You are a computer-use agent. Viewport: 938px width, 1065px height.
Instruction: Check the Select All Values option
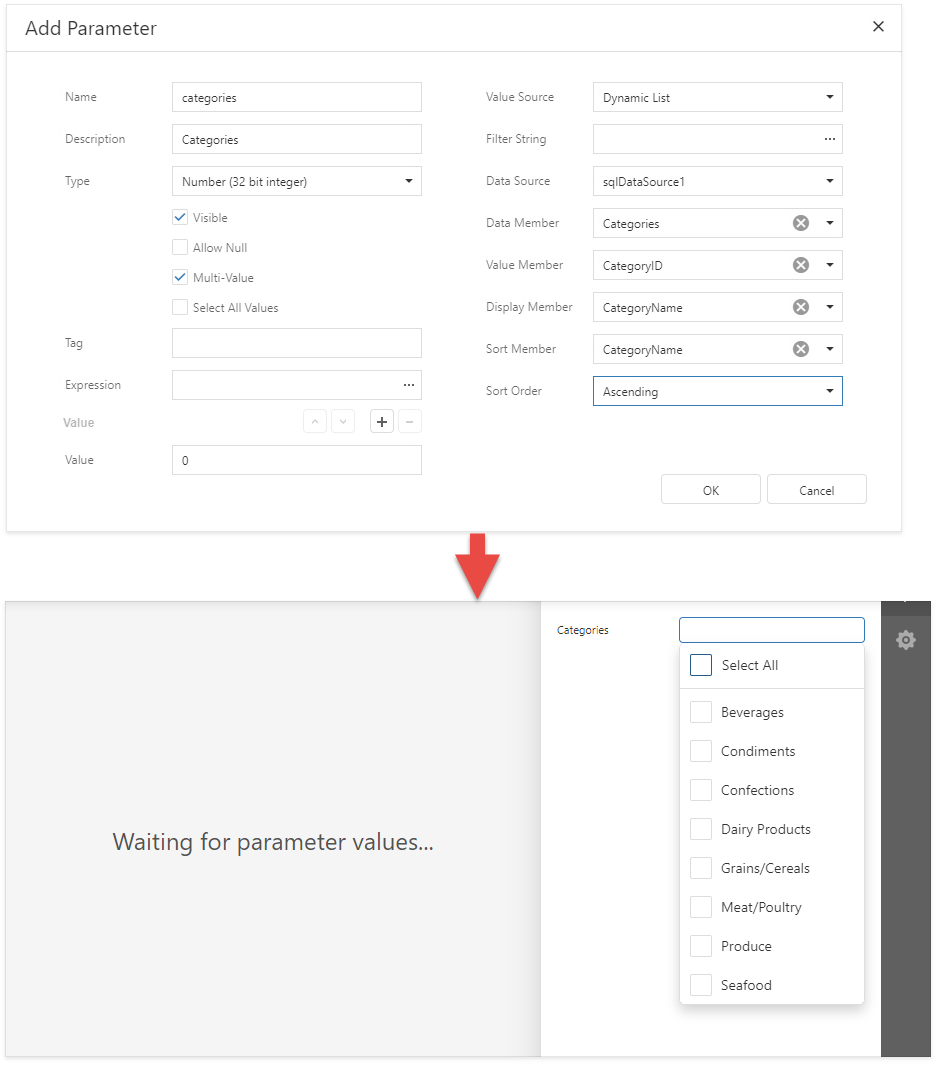(180, 308)
